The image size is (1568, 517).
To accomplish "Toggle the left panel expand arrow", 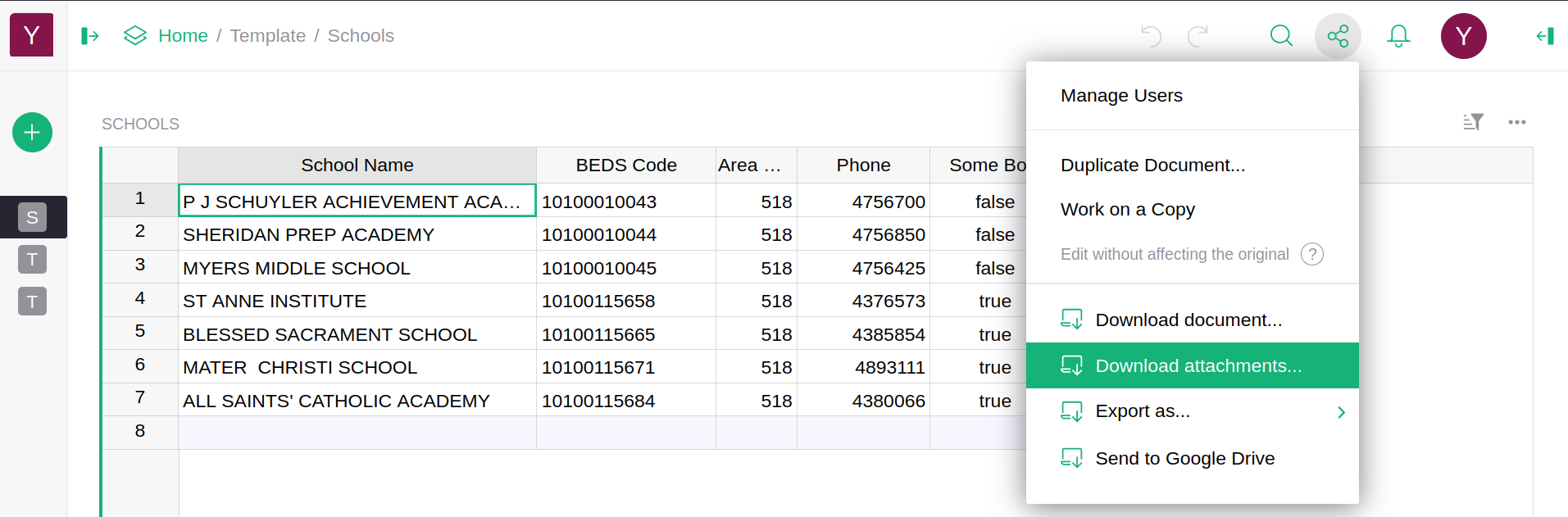I will (90, 36).
